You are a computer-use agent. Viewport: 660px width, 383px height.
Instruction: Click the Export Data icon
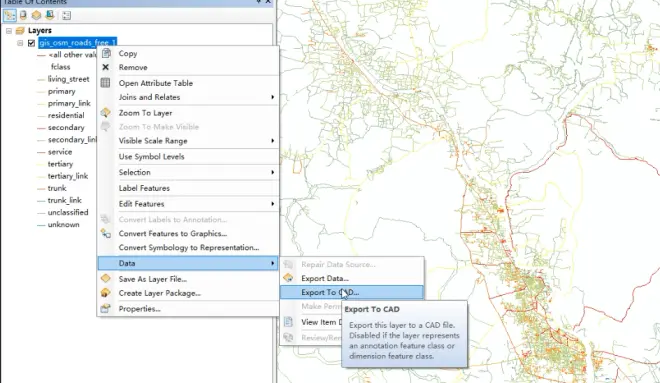tap(288, 278)
